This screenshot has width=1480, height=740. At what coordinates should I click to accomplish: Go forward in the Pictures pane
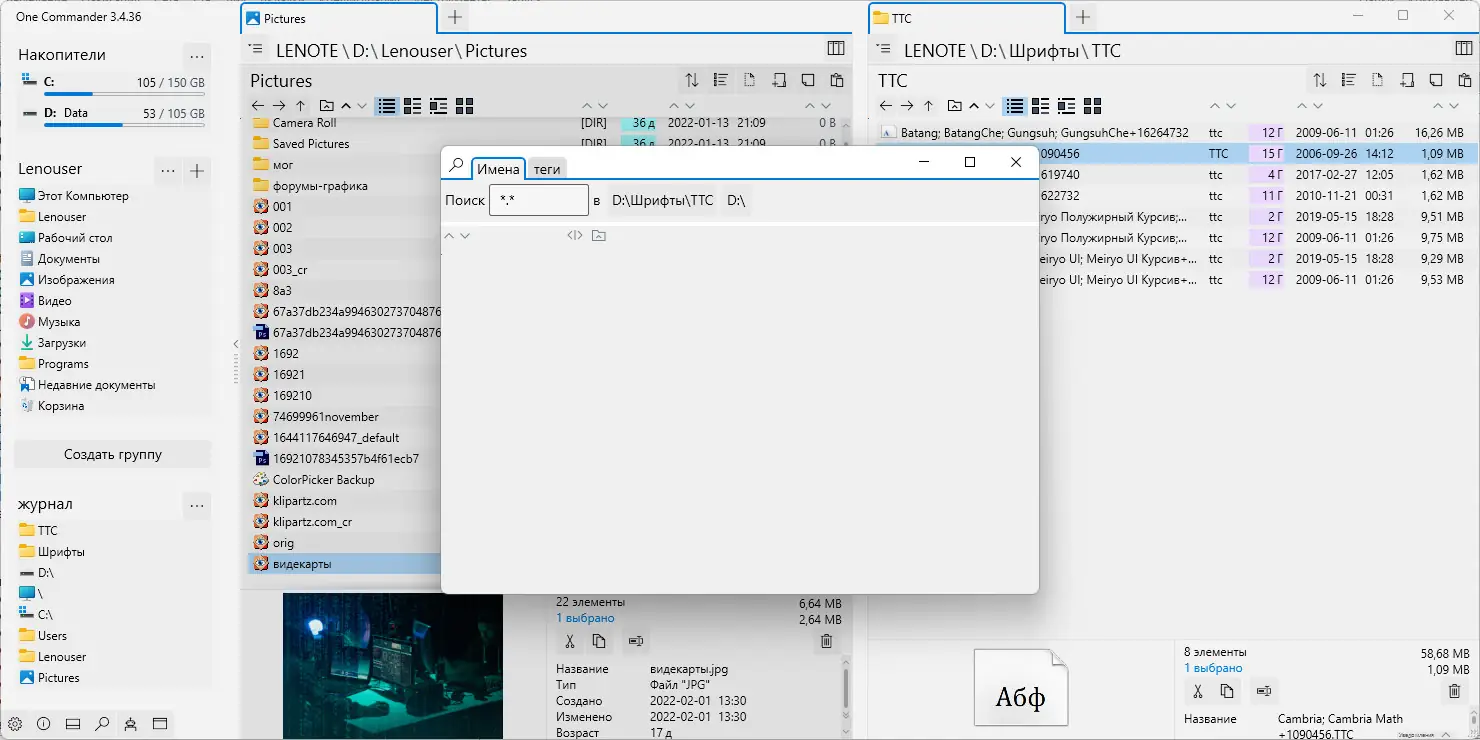click(x=279, y=105)
